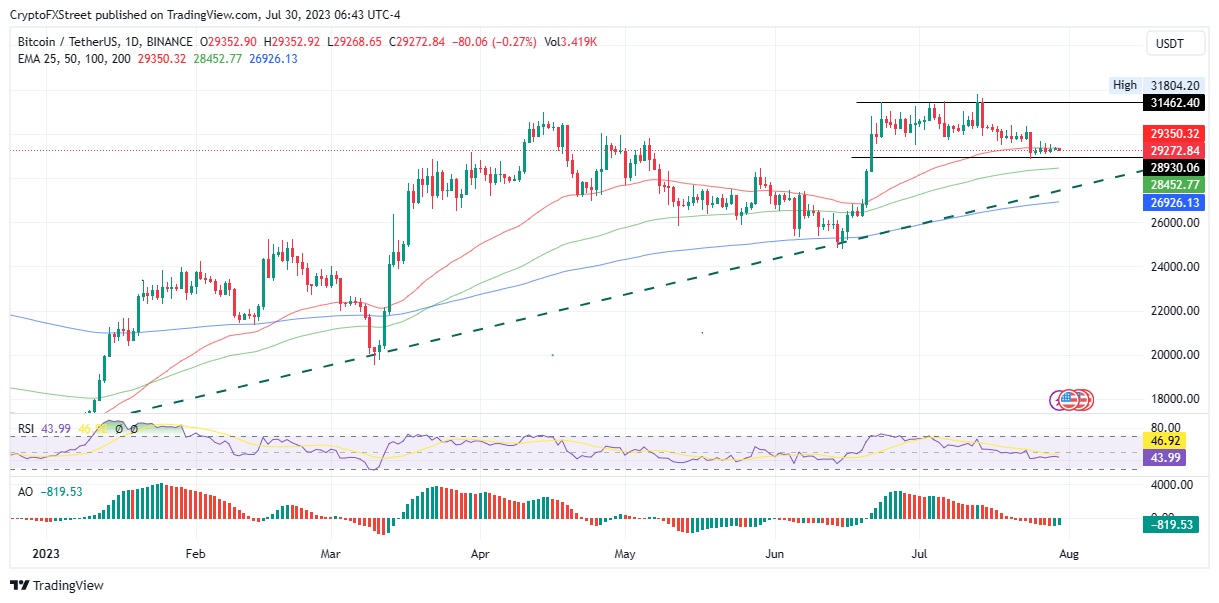This screenshot has width=1219, height=603.
Task: Click the -819.53 AO value tag
Action: point(1171,522)
